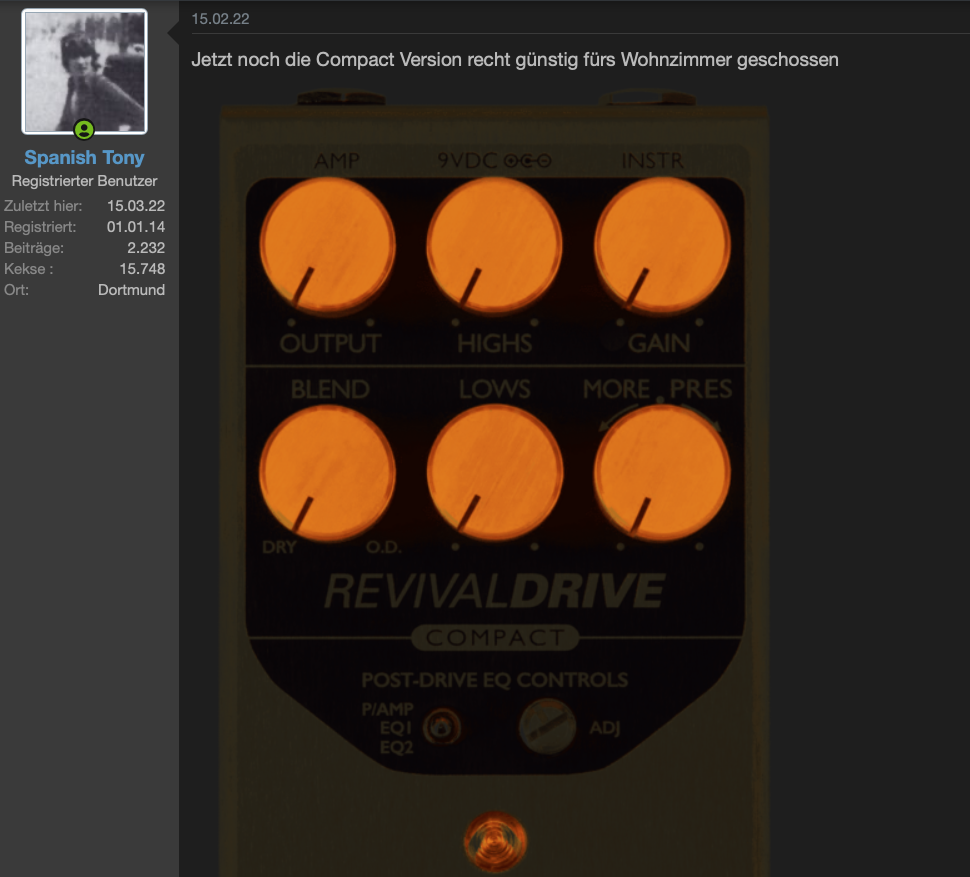Click the REVIVALDRIVE logo on the pedal image
The width and height of the screenshot is (970, 877).
pos(494,591)
